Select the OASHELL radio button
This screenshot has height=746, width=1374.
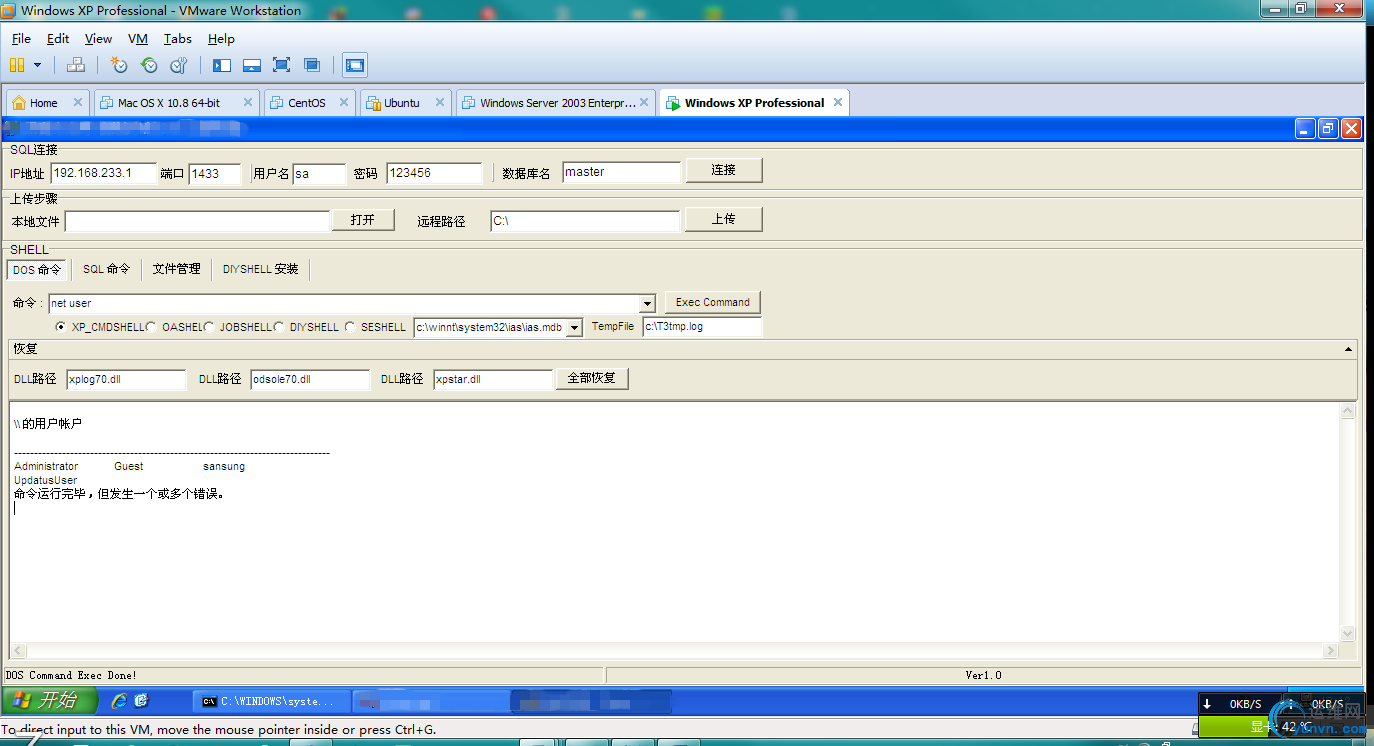point(153,327)
